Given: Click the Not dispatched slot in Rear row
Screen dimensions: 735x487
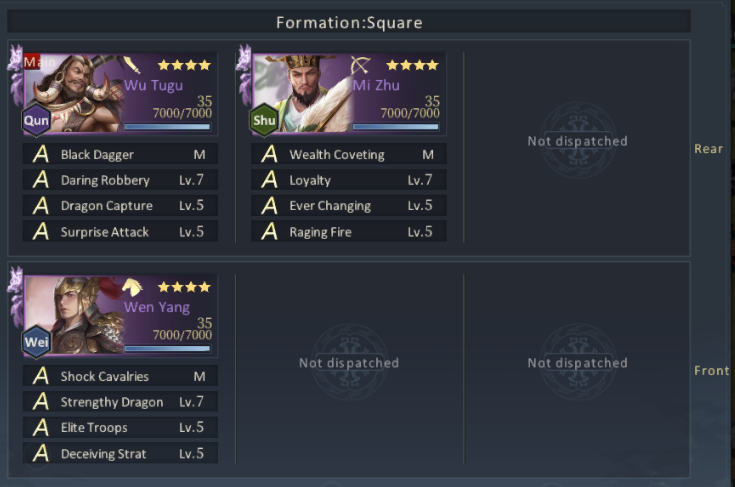Looking at the screenshot, I should [577, 141].
